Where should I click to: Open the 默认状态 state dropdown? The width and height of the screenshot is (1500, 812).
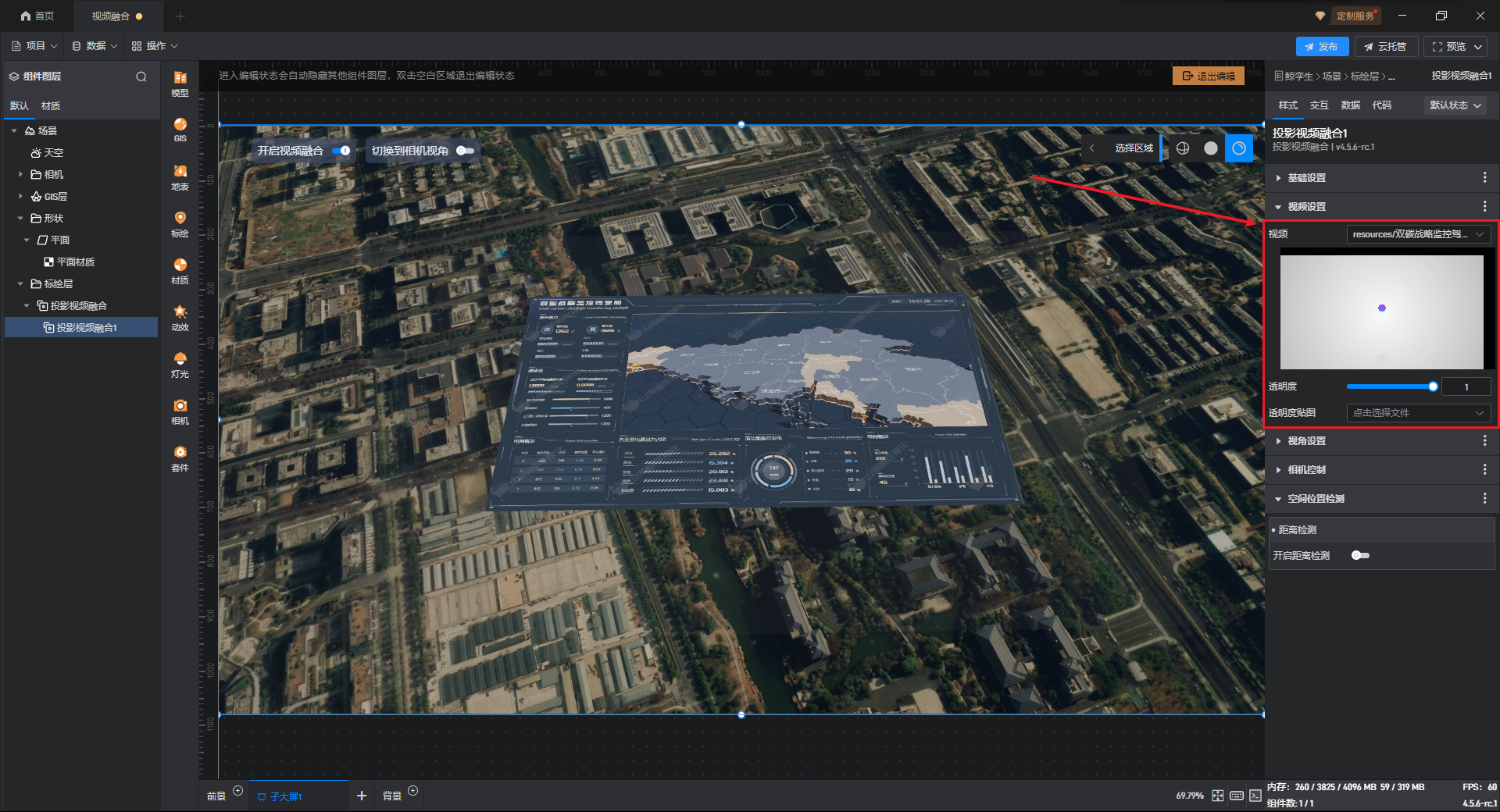coord(1455,105)
